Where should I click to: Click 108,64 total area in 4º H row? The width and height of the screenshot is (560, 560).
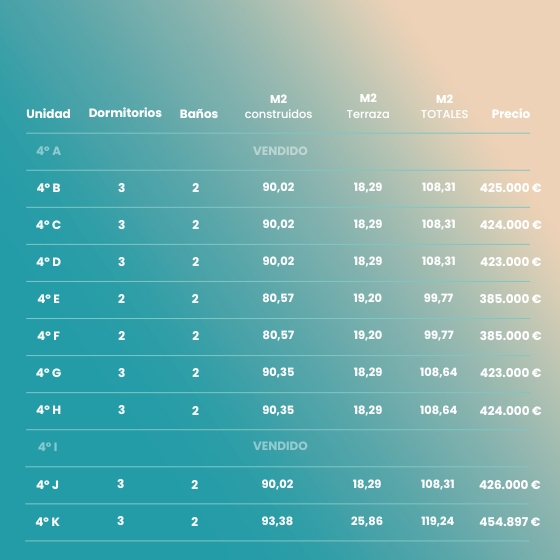click(439, 410)
